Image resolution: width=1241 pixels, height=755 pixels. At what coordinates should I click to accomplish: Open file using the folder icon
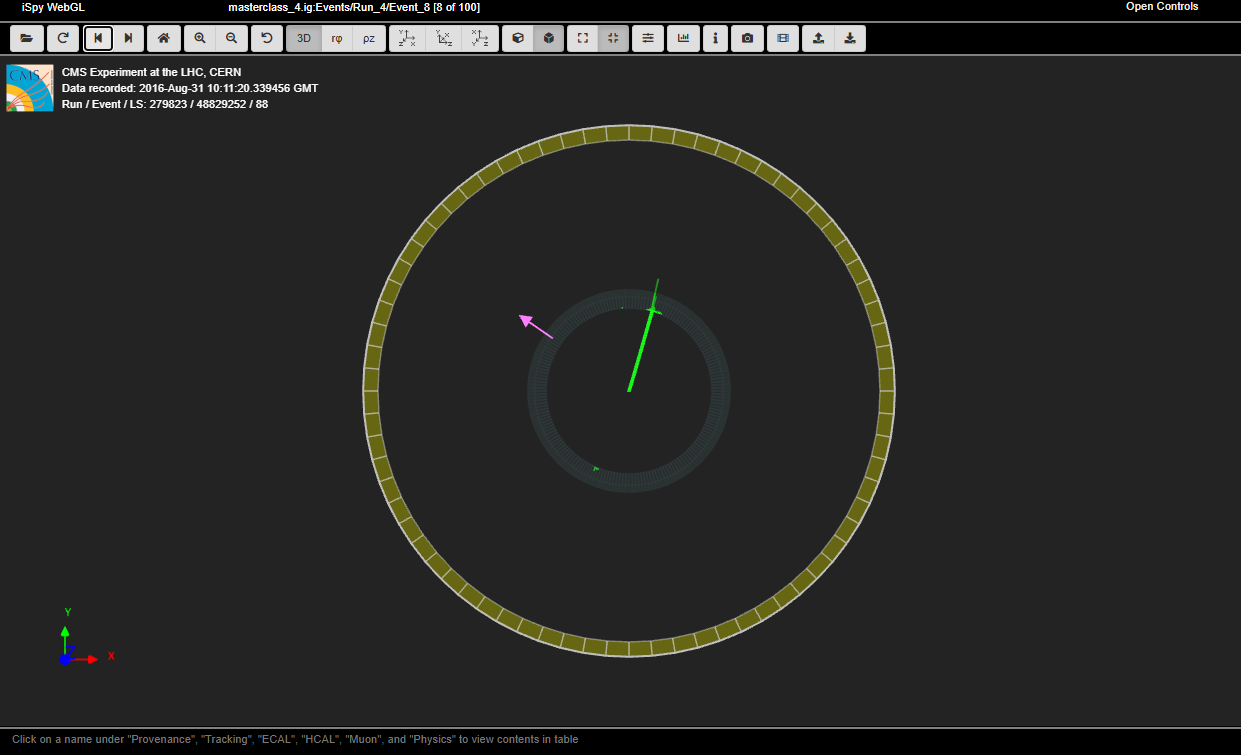tap(26, 38)
